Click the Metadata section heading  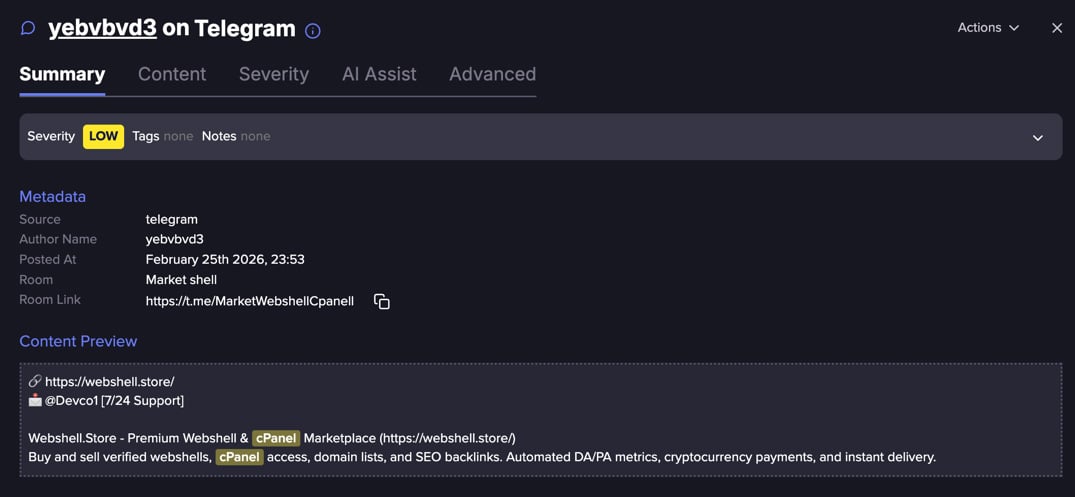pos(53,197)
